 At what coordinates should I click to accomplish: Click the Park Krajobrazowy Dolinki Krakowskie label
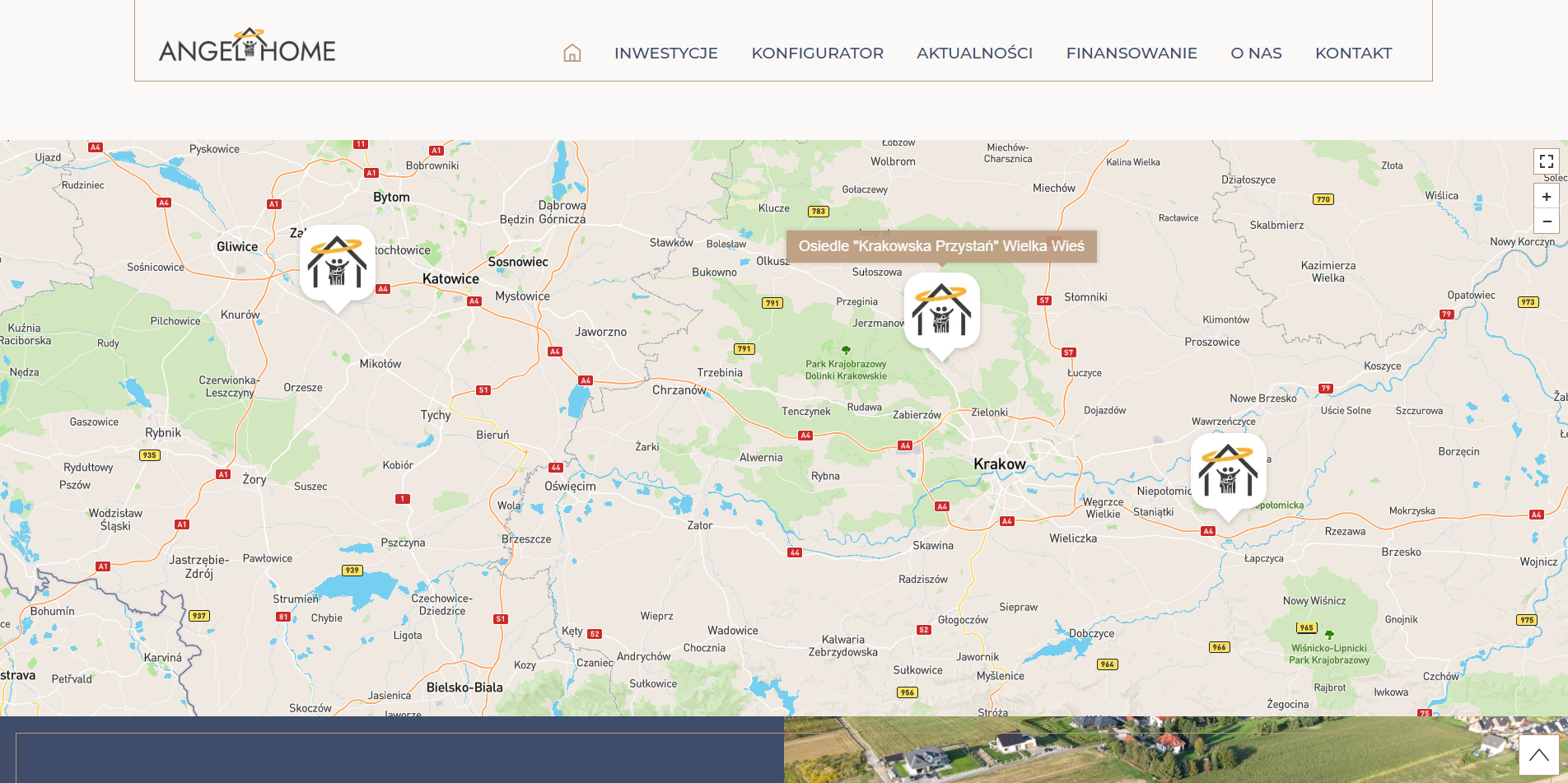coord(846,370)
